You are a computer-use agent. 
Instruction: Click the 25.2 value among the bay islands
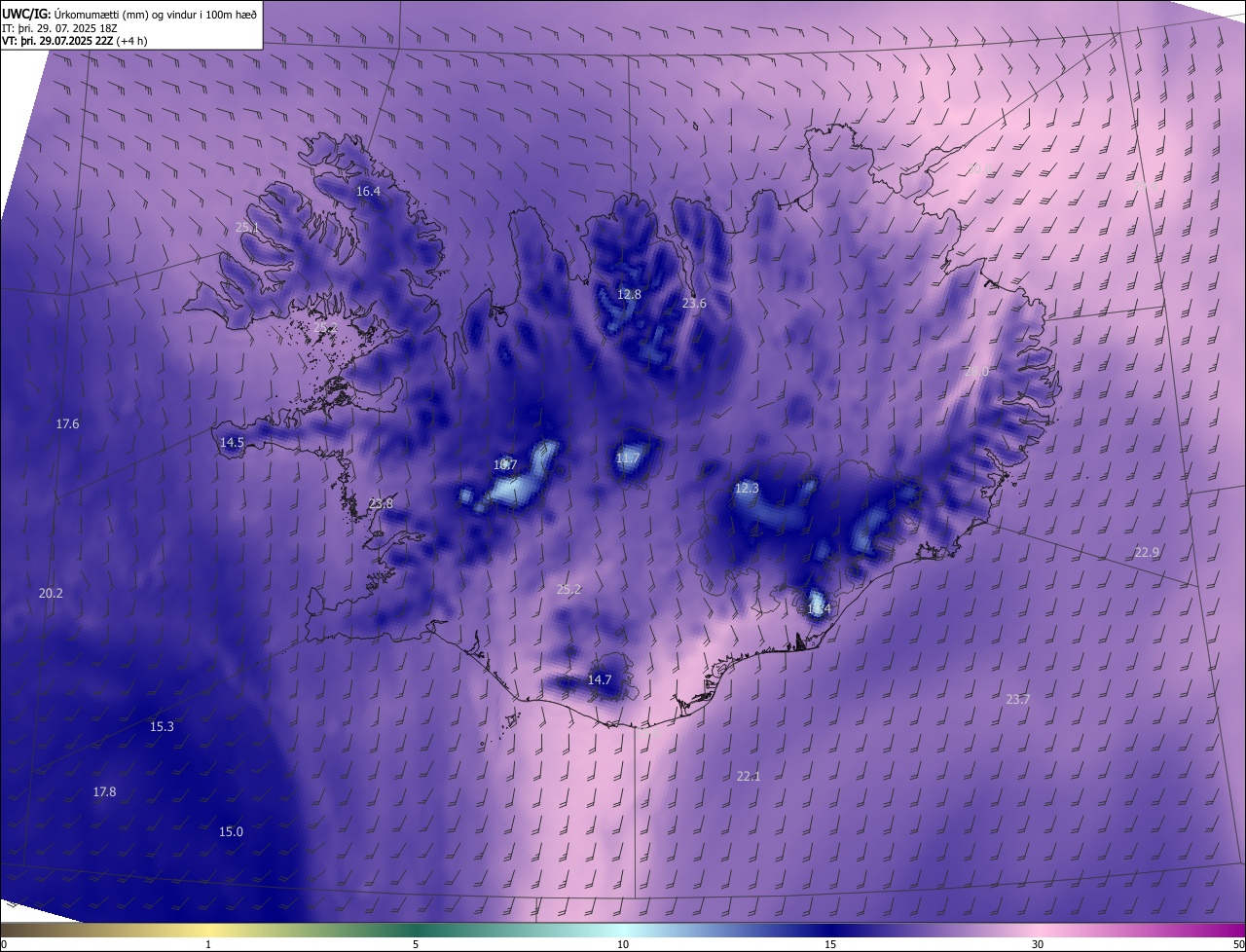click(325, 329)
